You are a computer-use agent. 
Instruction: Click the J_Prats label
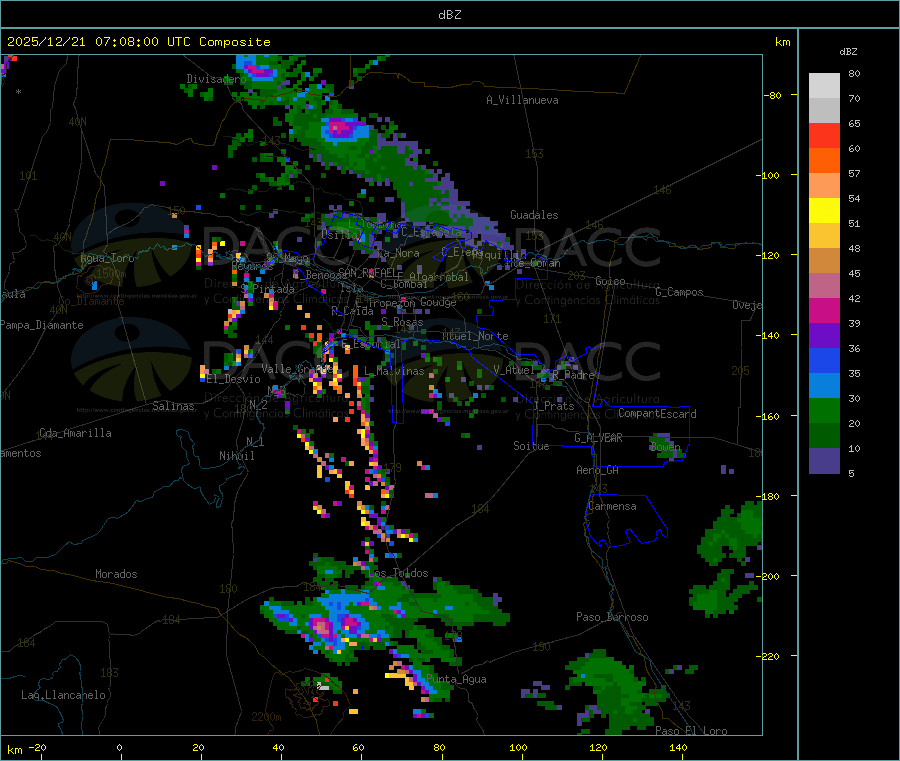tap(553, 406)
